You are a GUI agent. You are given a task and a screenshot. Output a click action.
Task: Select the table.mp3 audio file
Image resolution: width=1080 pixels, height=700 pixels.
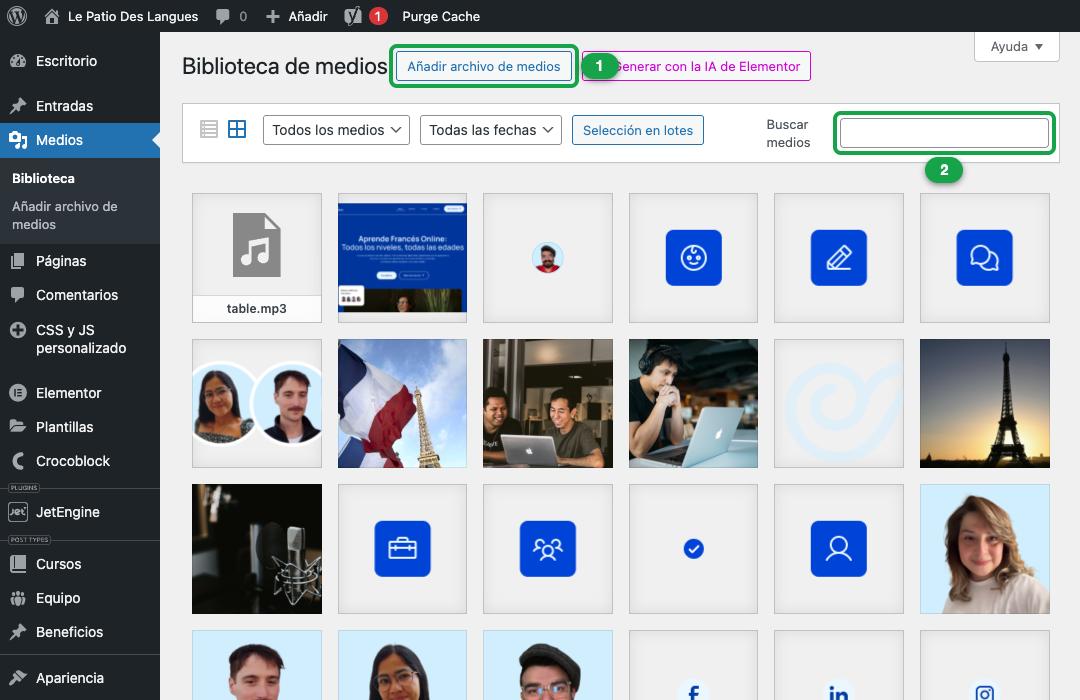coord(257,258)
